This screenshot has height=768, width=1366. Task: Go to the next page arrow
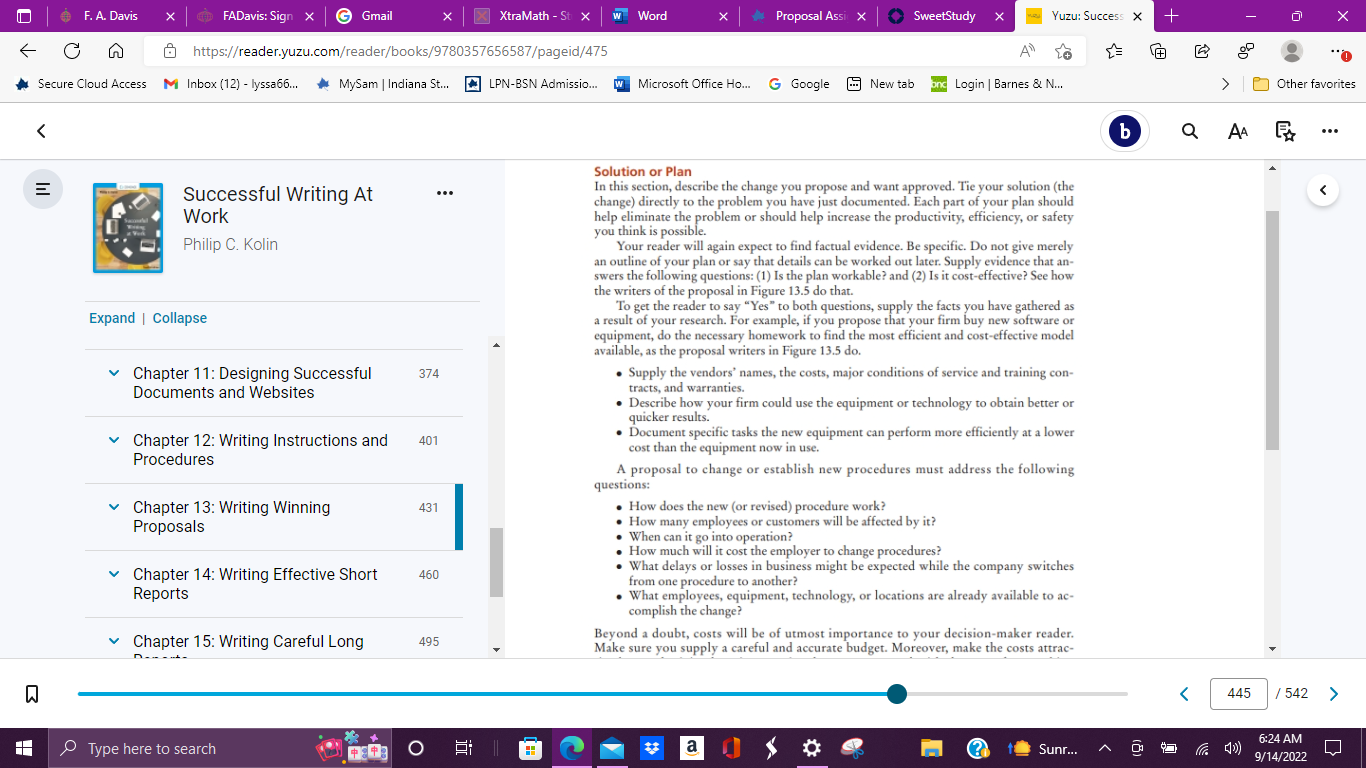(x=1333, y=694)
